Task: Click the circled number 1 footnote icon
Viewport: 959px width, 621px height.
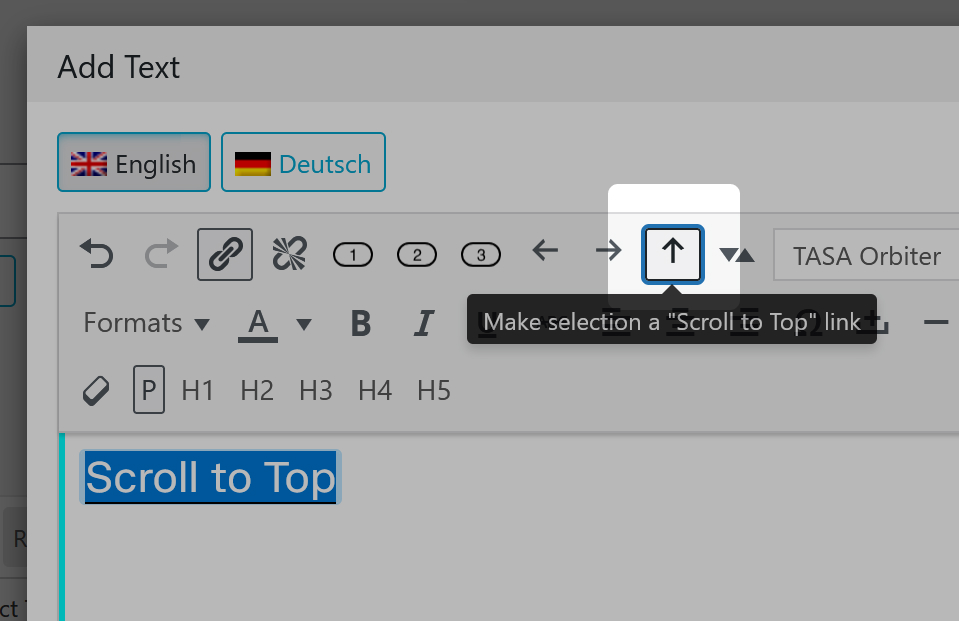Action: (x=352, y=254)
